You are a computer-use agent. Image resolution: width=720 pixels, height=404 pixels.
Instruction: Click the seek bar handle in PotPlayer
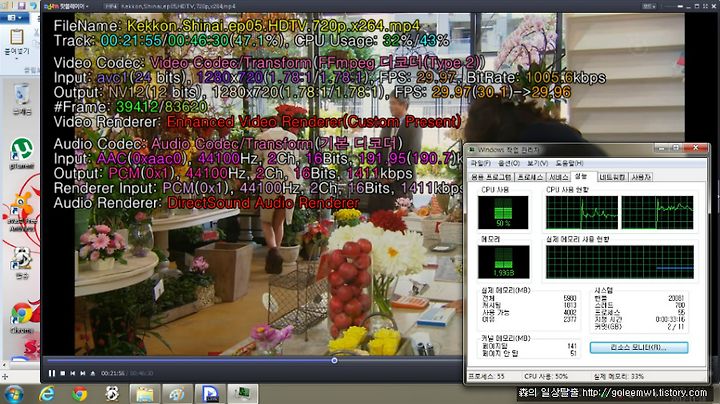coord(334,360)
